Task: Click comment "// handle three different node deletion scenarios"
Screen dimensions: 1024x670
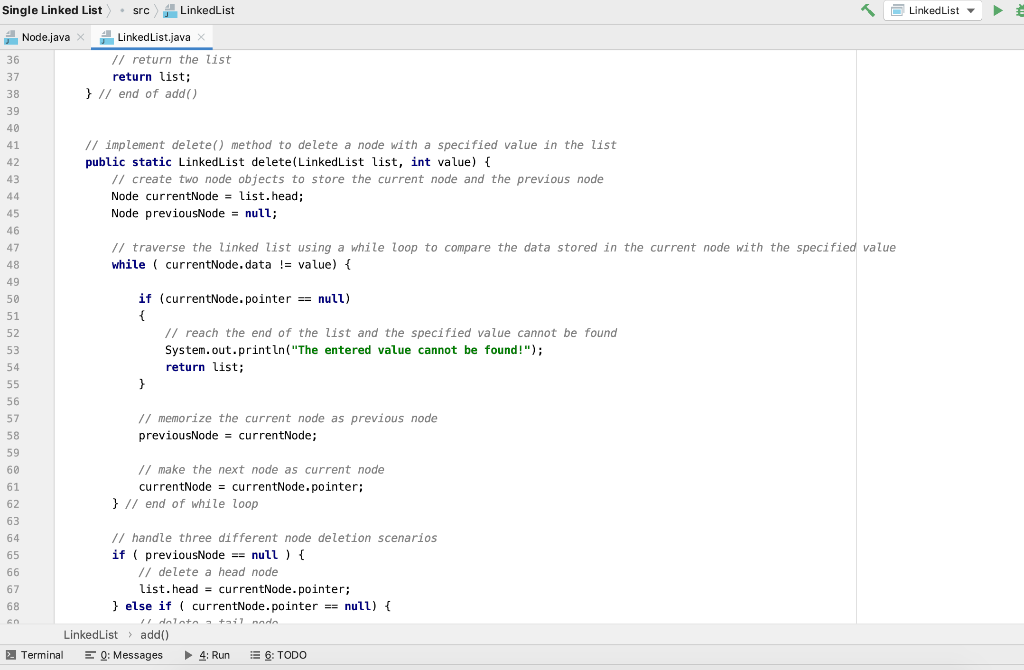Action: [x=274, y=538]
